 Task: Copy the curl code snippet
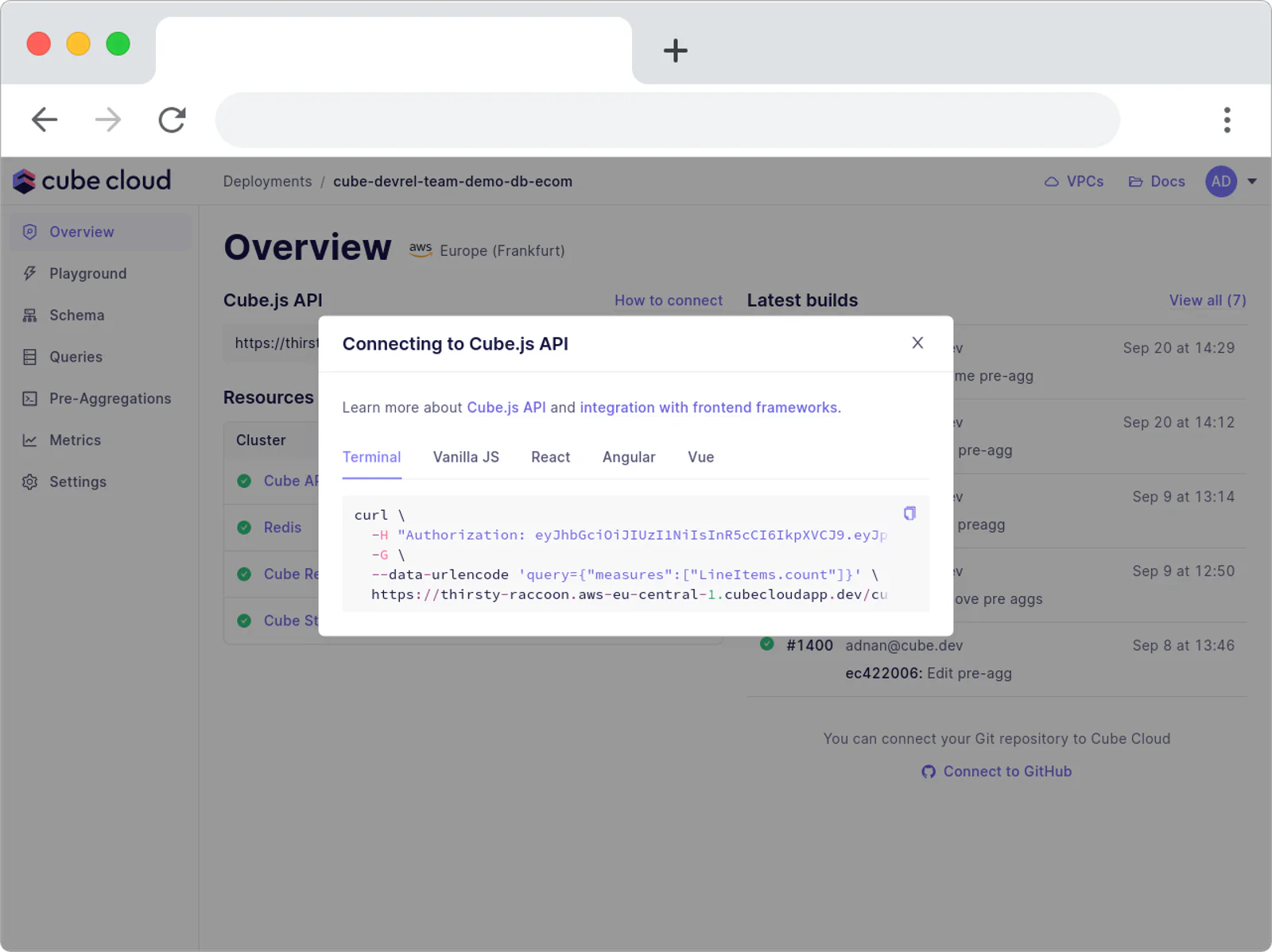point(909,513)
